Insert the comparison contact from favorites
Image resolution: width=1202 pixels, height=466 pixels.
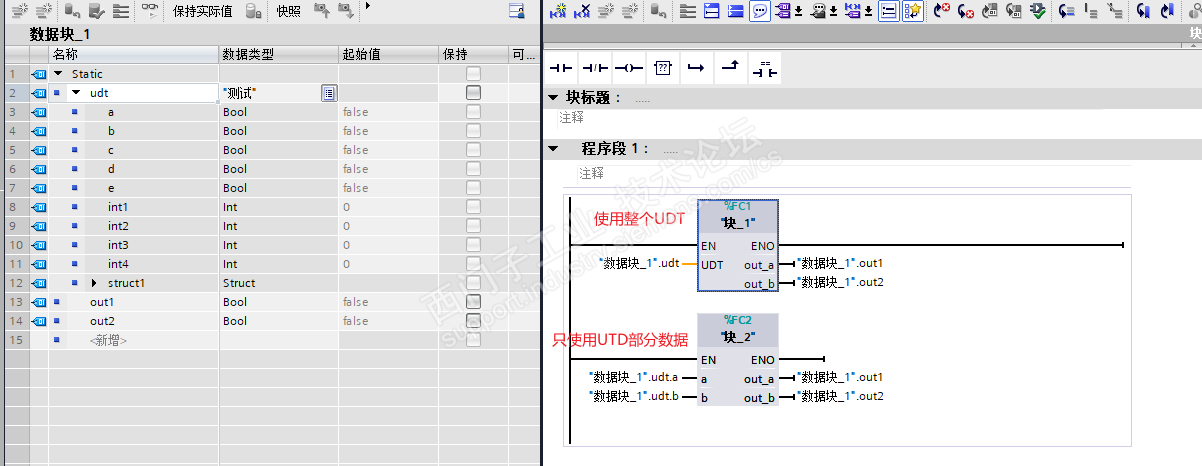click(x=765, y=68)
